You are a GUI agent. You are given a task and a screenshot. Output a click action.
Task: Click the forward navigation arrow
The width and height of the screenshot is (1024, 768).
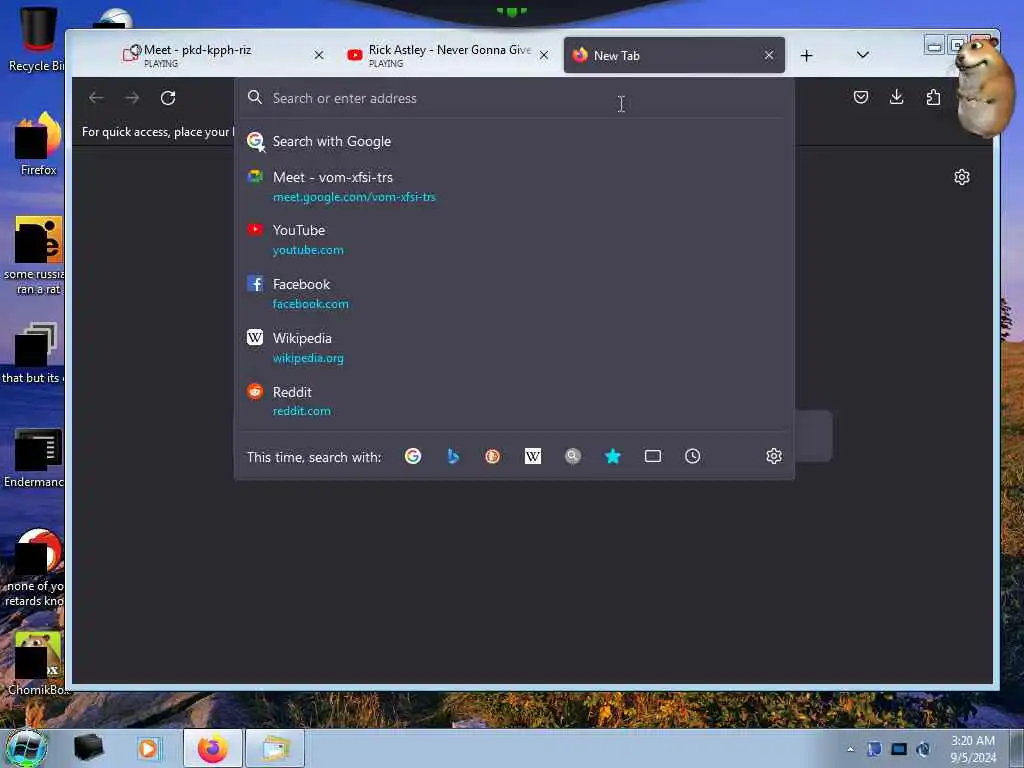(132, 98)
